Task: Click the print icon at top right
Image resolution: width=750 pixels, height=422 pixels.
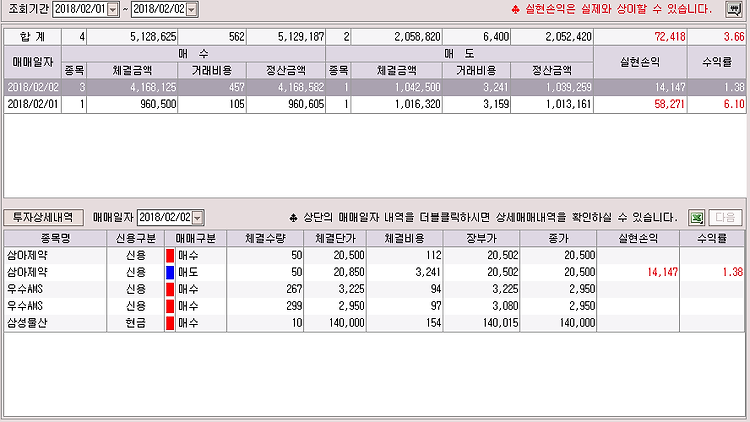Action: click(x=733, y=9)
